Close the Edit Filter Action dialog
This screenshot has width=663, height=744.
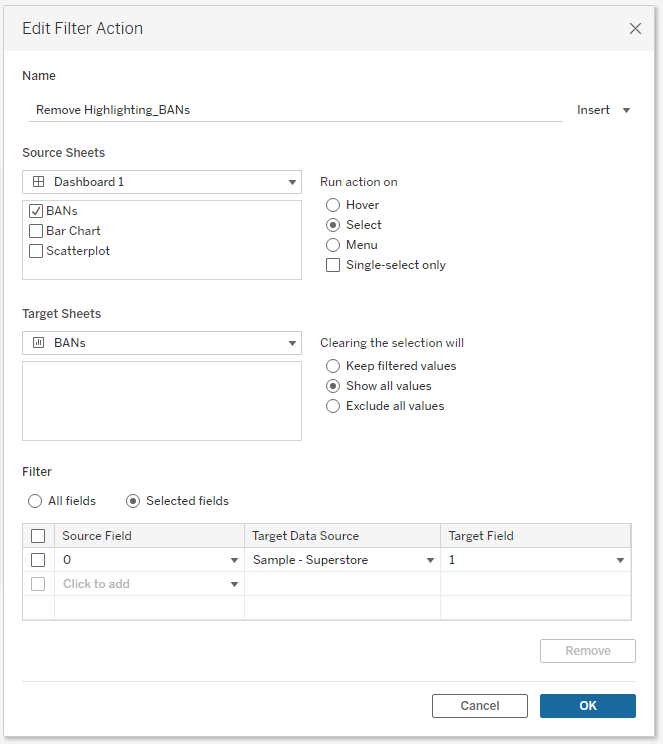635,29
